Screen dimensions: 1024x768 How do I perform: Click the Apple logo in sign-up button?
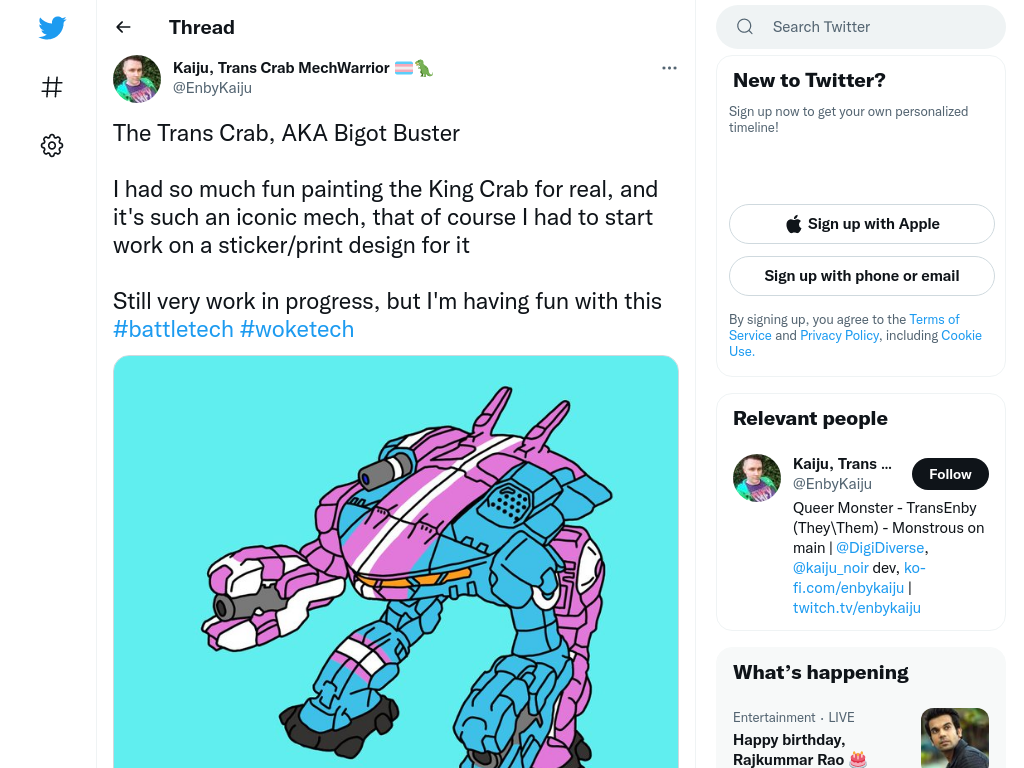point(793,224)
